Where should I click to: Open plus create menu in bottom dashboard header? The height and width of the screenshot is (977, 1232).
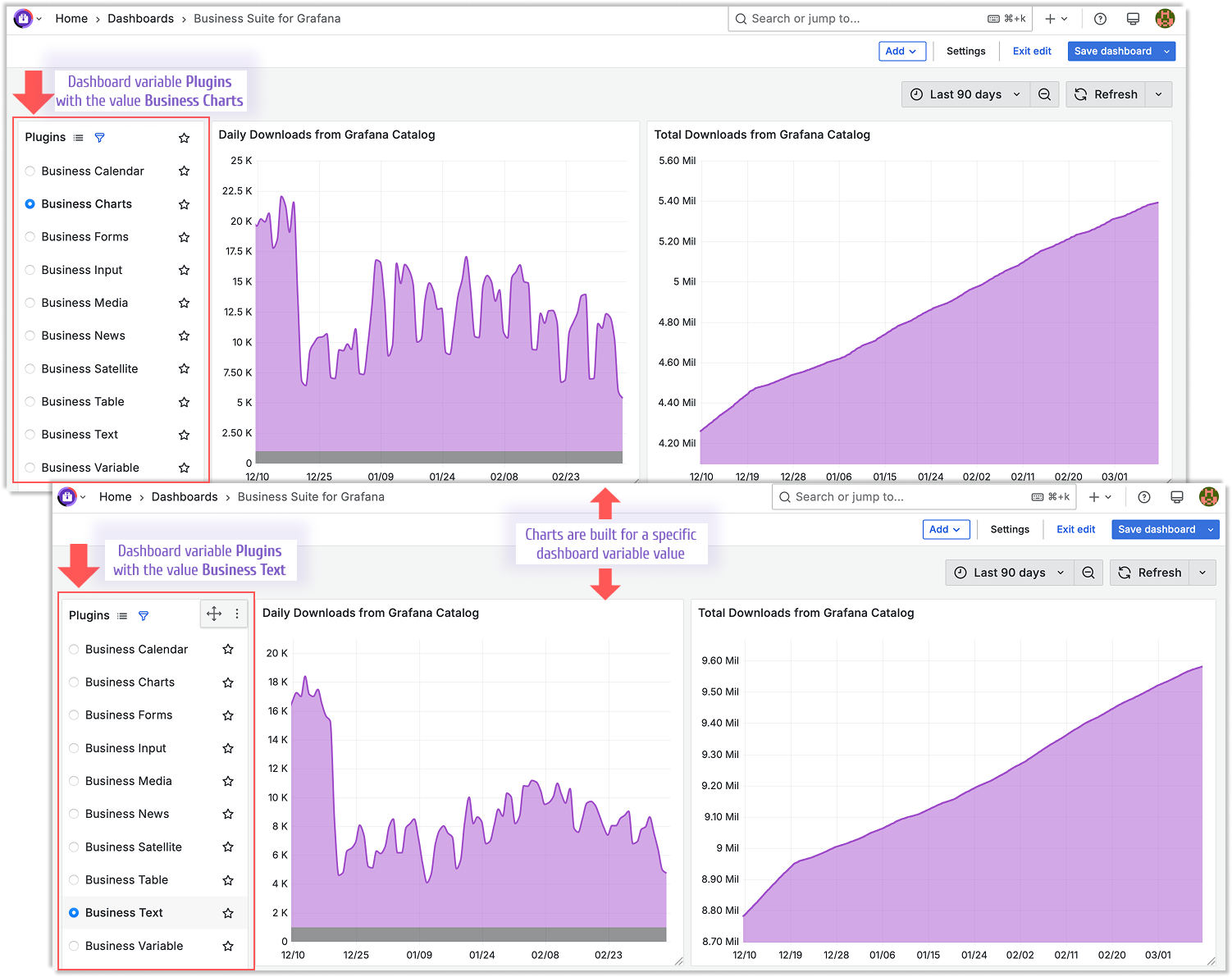pyautogui.click(x=1100, y=497)
